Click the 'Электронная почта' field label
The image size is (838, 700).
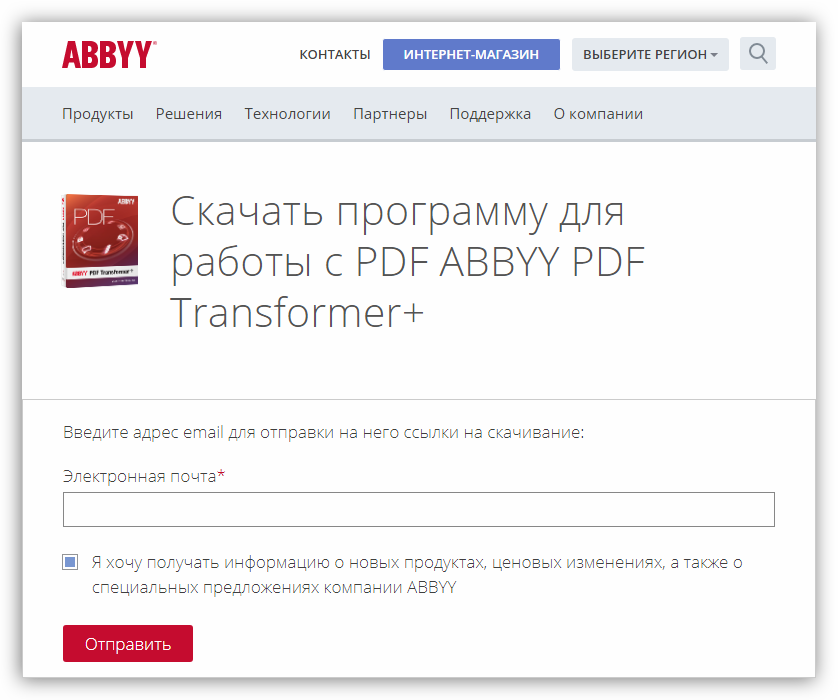point(139,476)
